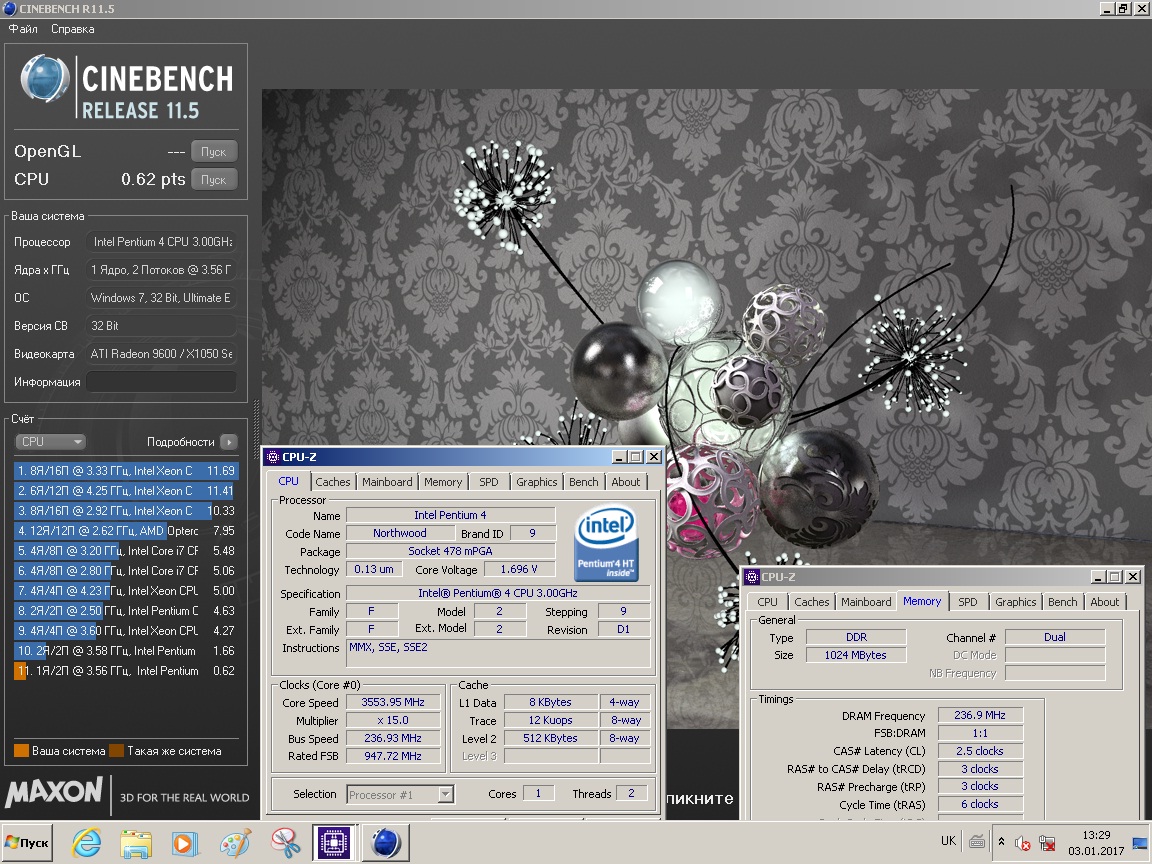Open Mainboard tab in front CPU-Z window
This screenshot has width=1152, height=864.
386,482
